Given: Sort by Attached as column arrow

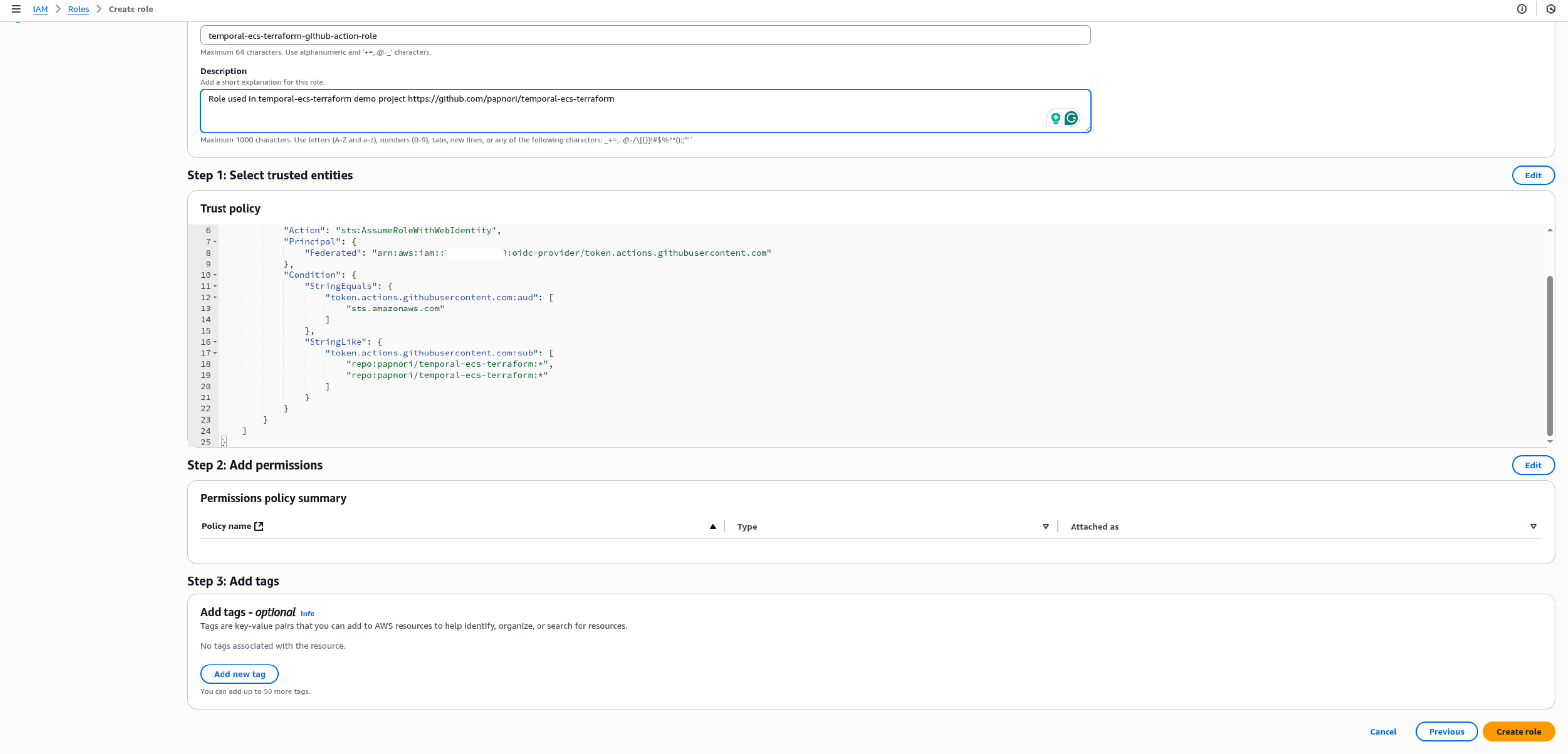Looking at the screenshot, I should coord(1533,527).
